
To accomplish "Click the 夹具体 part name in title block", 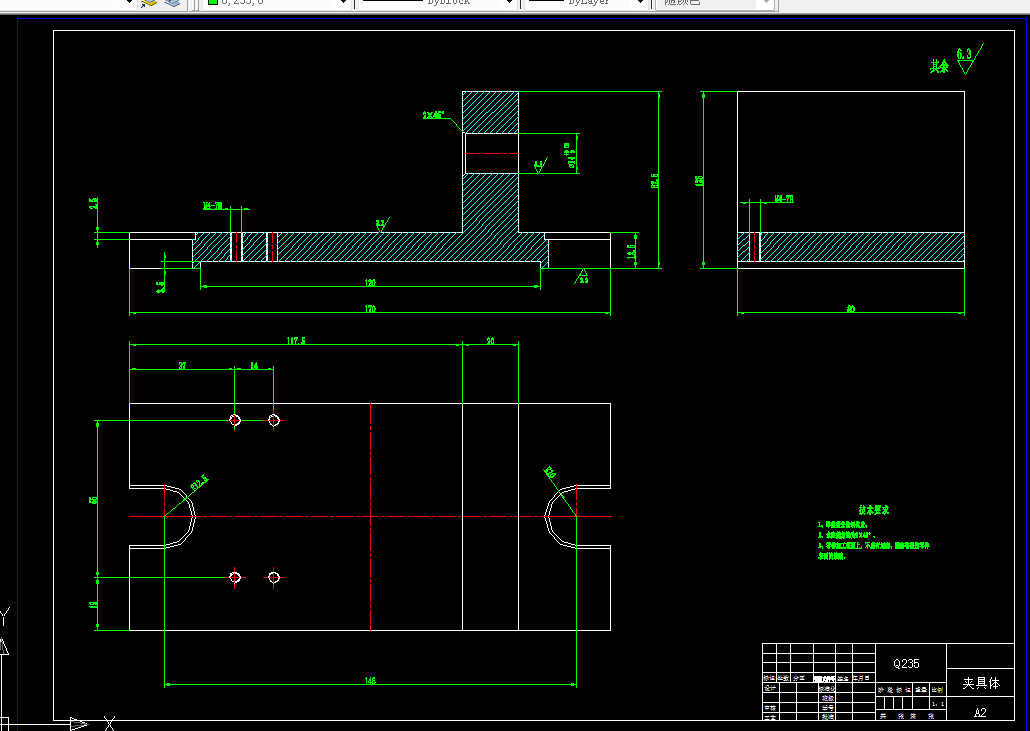I will pos(981,683).
